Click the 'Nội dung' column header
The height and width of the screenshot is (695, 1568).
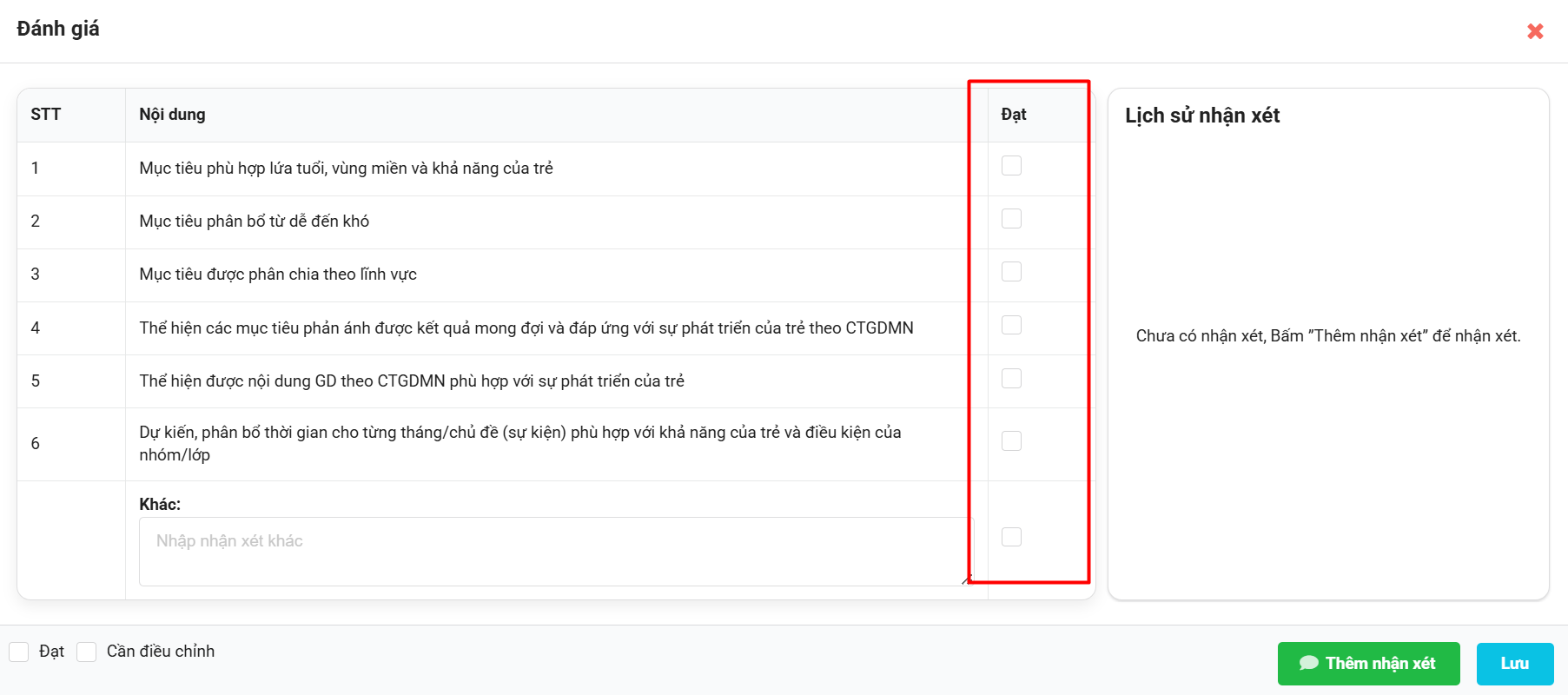pos(172,115)
